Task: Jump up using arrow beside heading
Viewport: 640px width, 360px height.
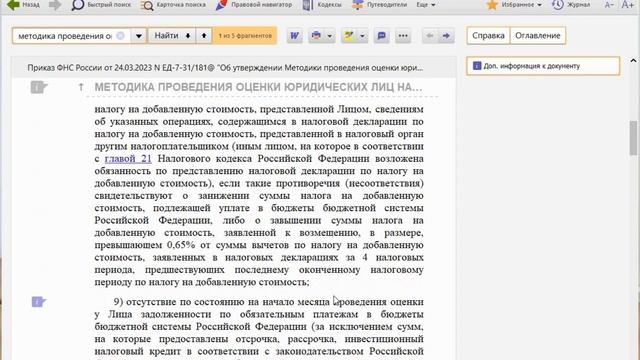Action: 81,87
